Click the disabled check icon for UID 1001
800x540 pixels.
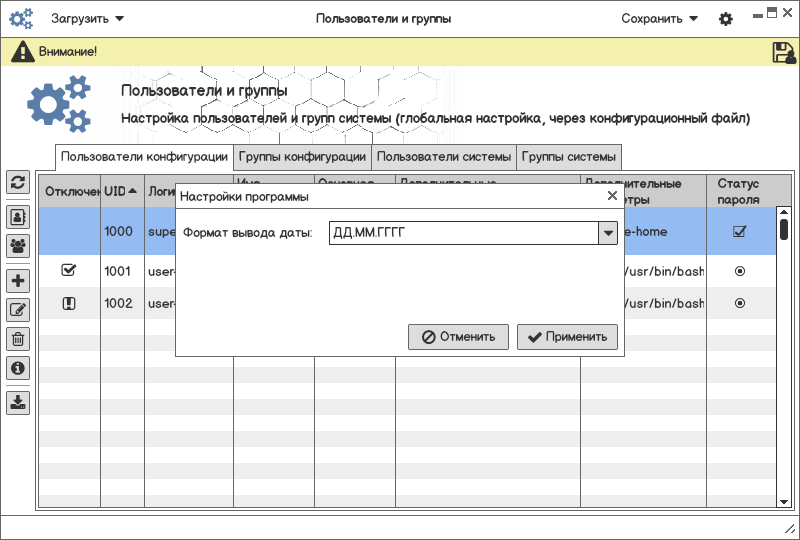(x=68, y=270)
